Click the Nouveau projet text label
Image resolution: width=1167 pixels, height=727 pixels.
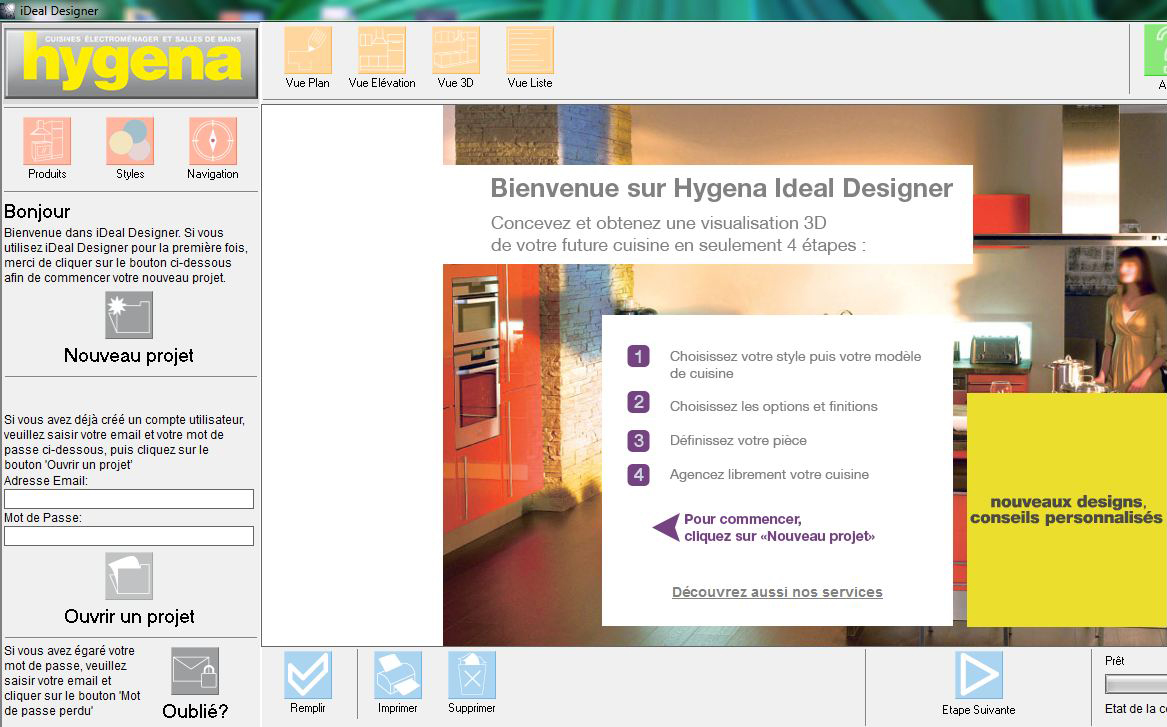coord(129,356)
